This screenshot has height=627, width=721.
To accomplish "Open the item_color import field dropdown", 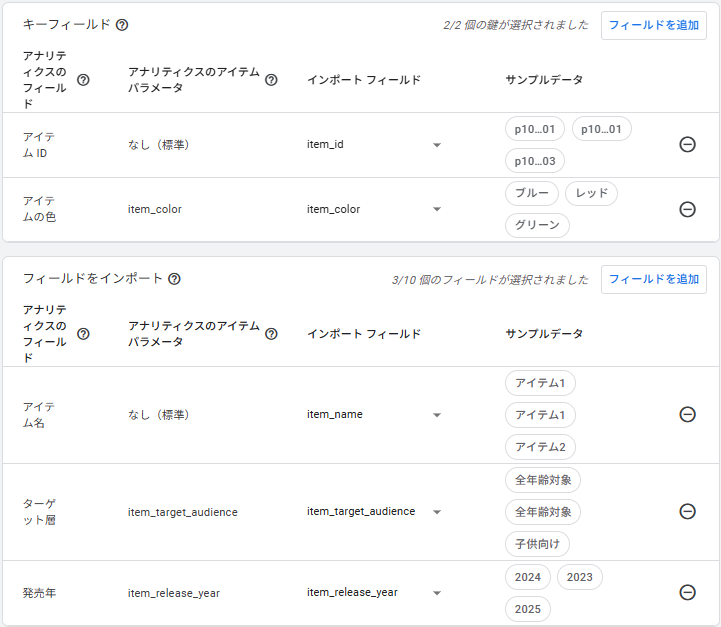I will [x=437, y=209].
